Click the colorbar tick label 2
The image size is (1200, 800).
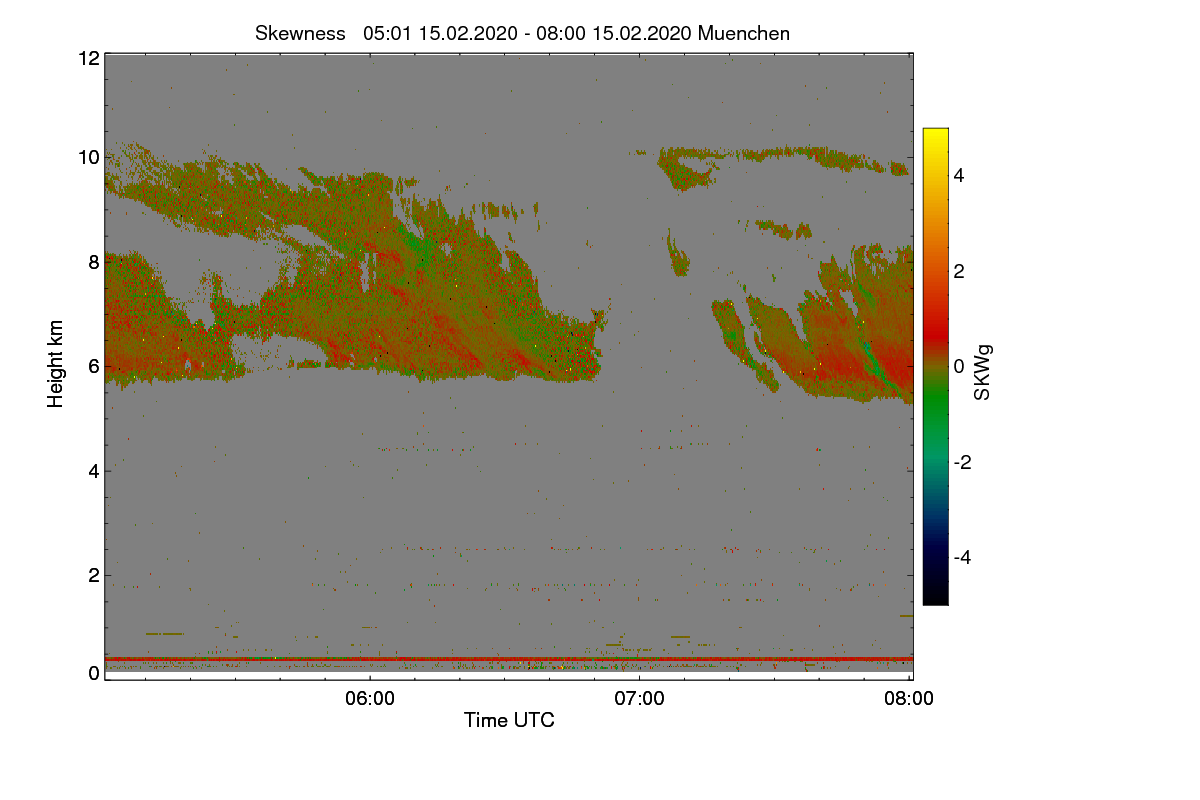click(960, 271)
